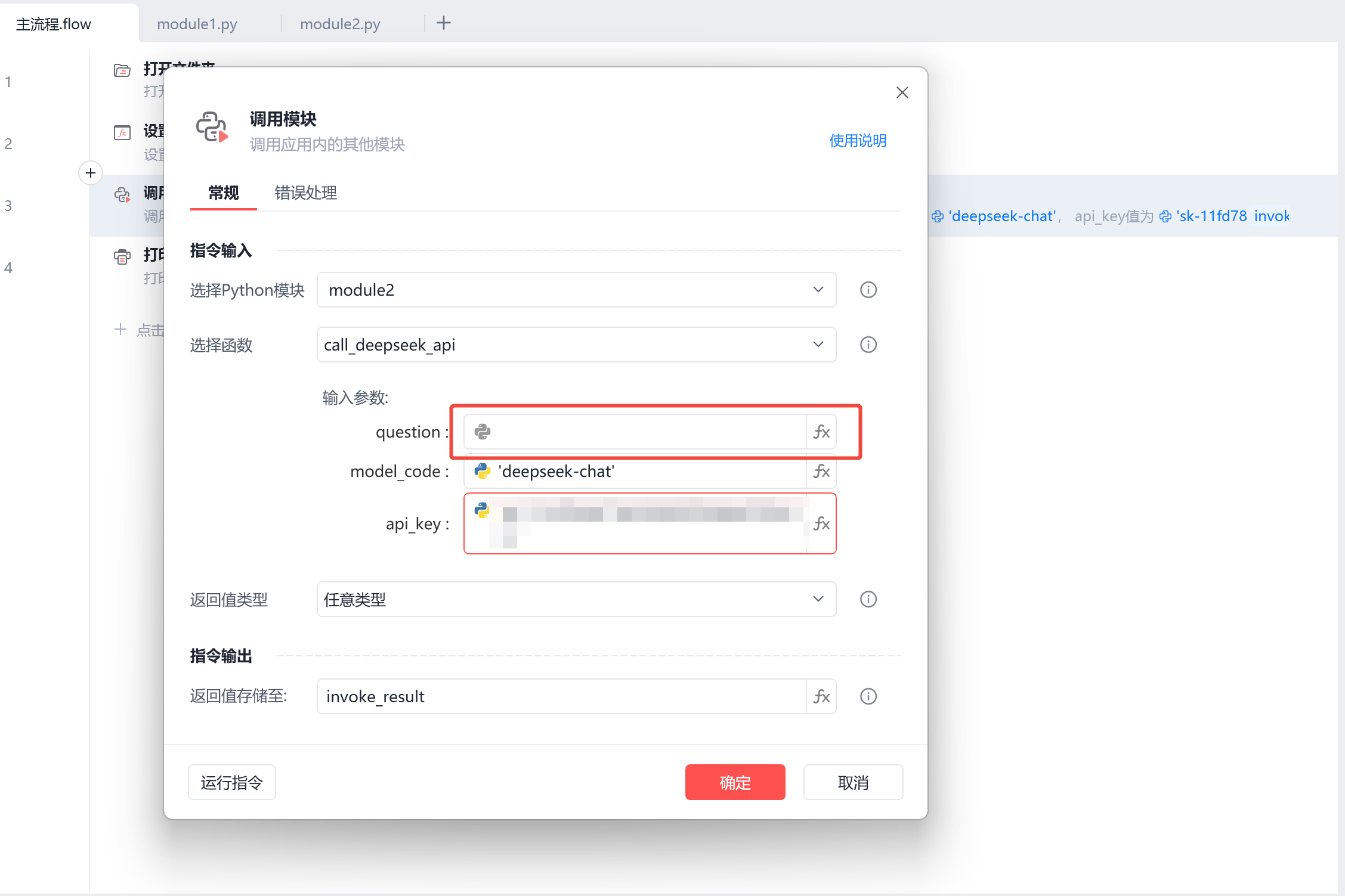Click info icon beside invoke_result output field
1345x896 pixels.
[x=868, y=696]
